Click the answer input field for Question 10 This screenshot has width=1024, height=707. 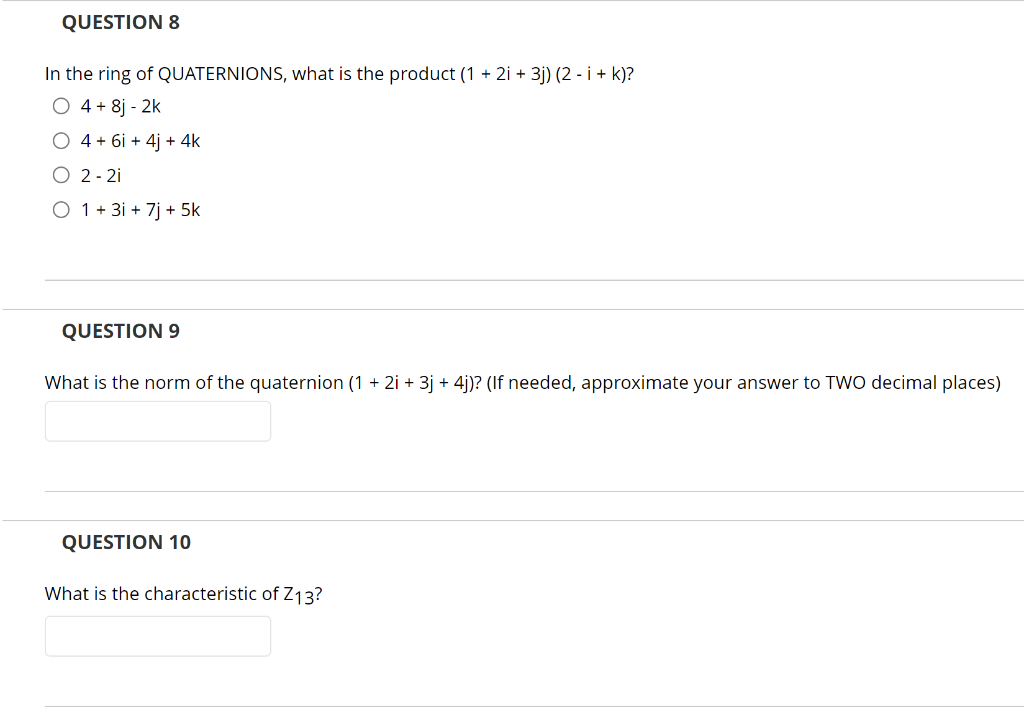(157, 636)
